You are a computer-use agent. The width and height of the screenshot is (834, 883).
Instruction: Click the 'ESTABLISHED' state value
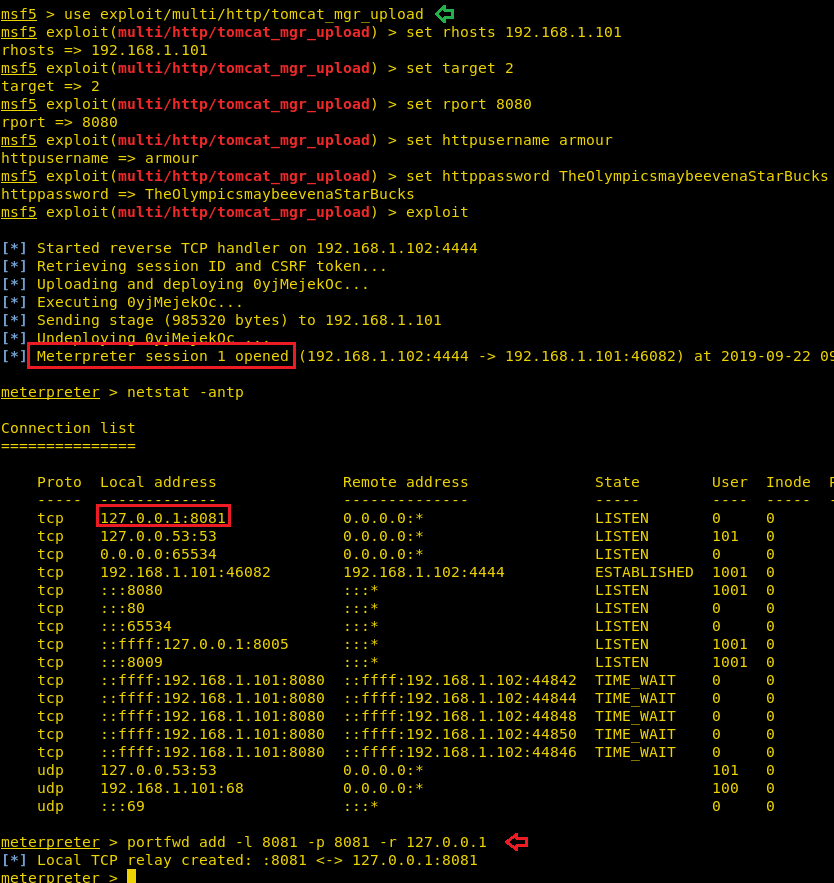tap(644, 572)
